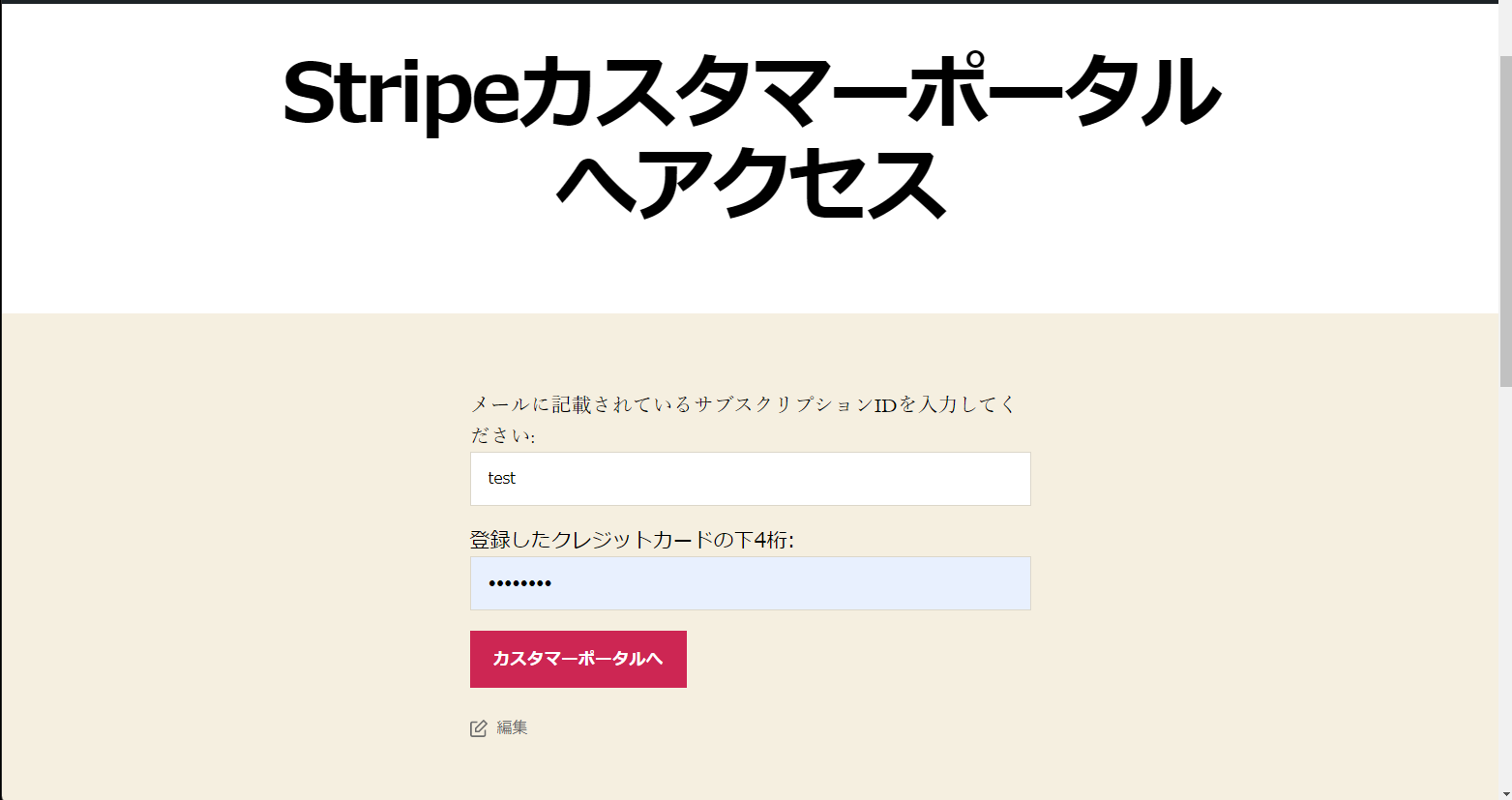This screenshot has height=800, width=1512.
Task: Click the scrollbar track below the thumb
Action: pyautogui.click(x=1504, y=580)
